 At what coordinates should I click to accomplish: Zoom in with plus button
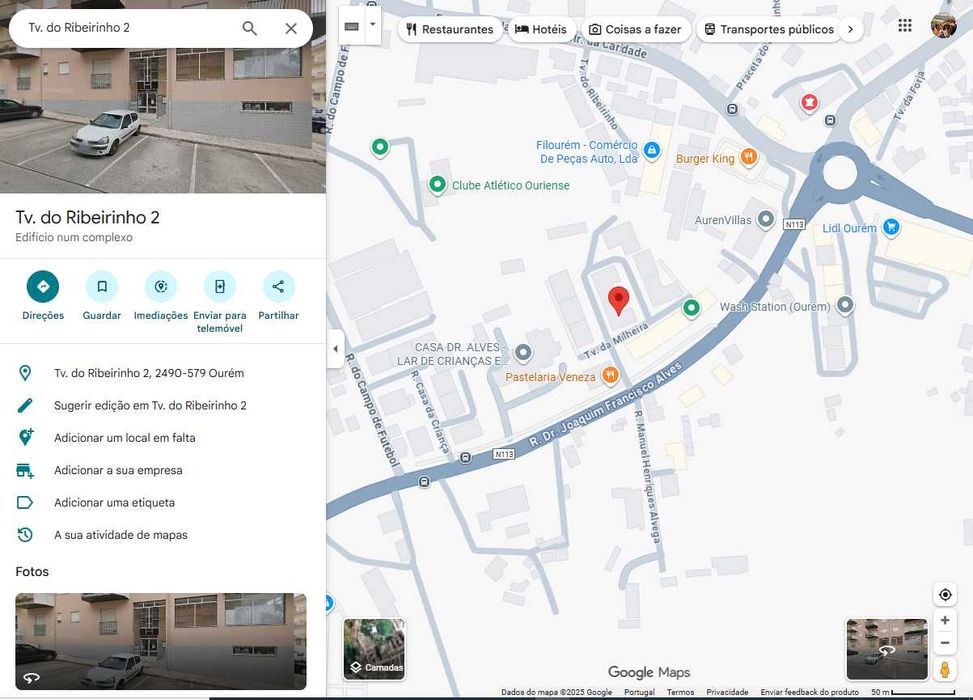tap(945, 620)
